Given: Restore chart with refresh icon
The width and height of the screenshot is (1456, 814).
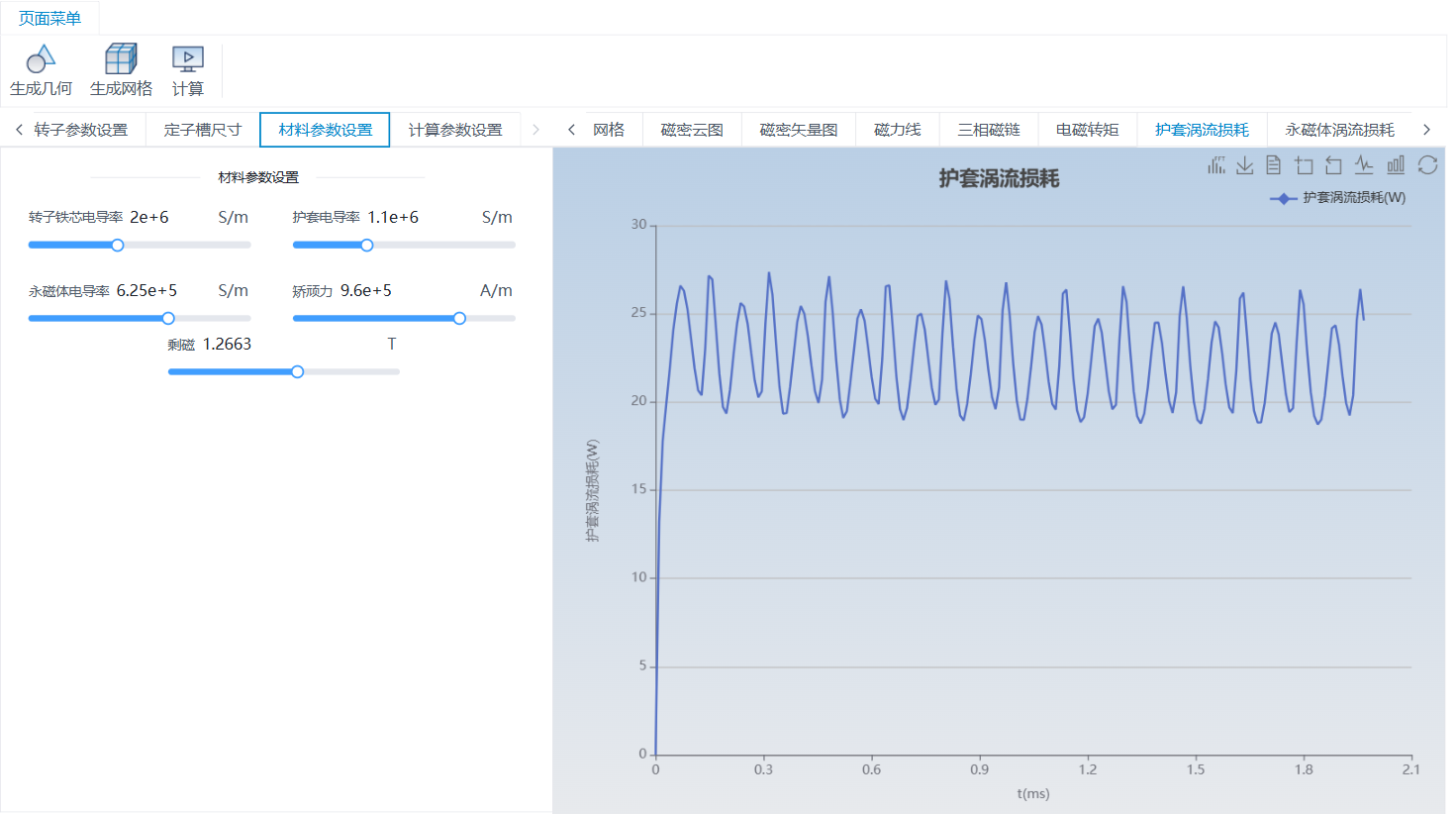Looking at the screenshot, I should pyautogui.click(x=1427, y=165).
